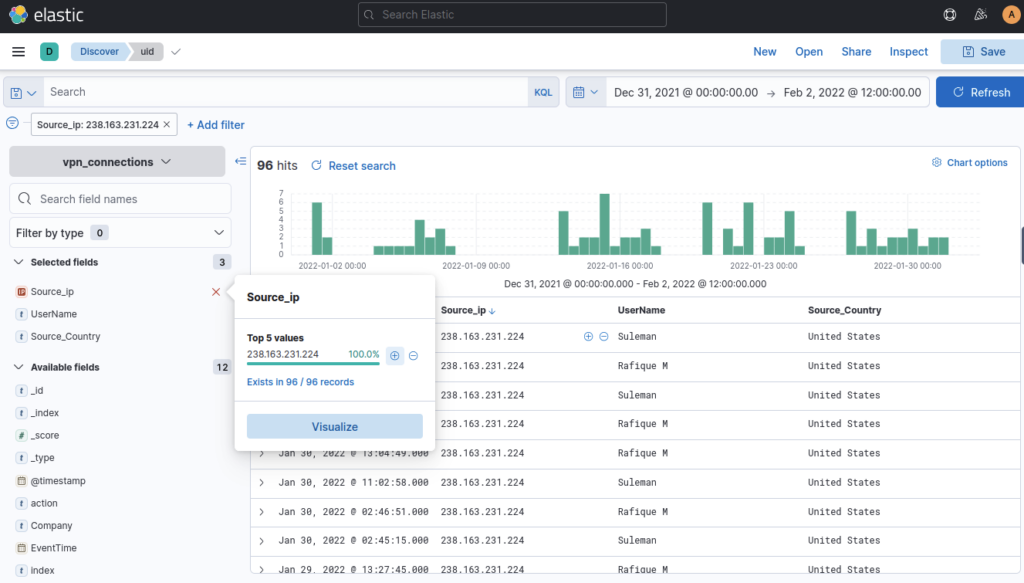
Task: Click Share in the top menu
Action: (856, 52)
